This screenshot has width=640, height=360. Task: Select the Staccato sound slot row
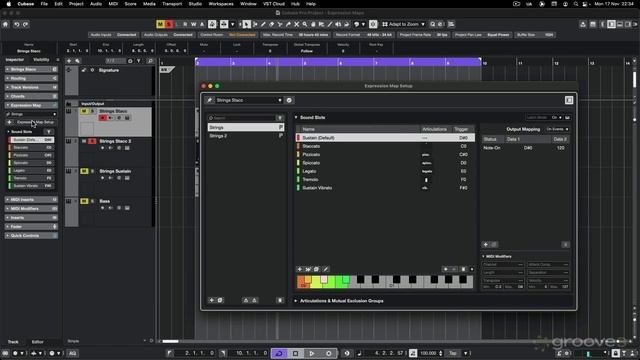pos(385,146)
